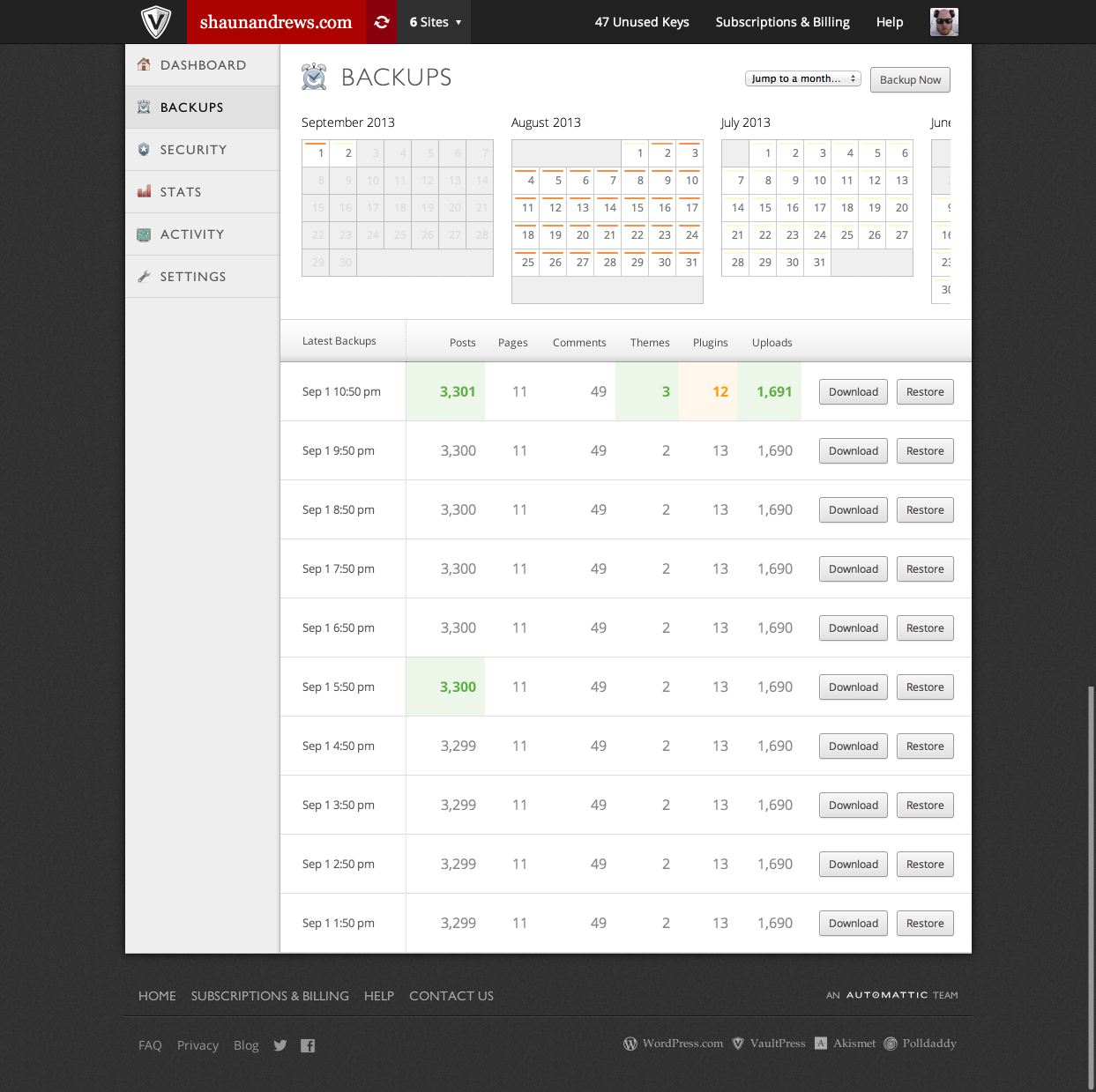Image resolution: width=1096 pixels, height=1092 pixels.
Task: Open the 6 Sites dropdown
Action: [x=433, y=22]
